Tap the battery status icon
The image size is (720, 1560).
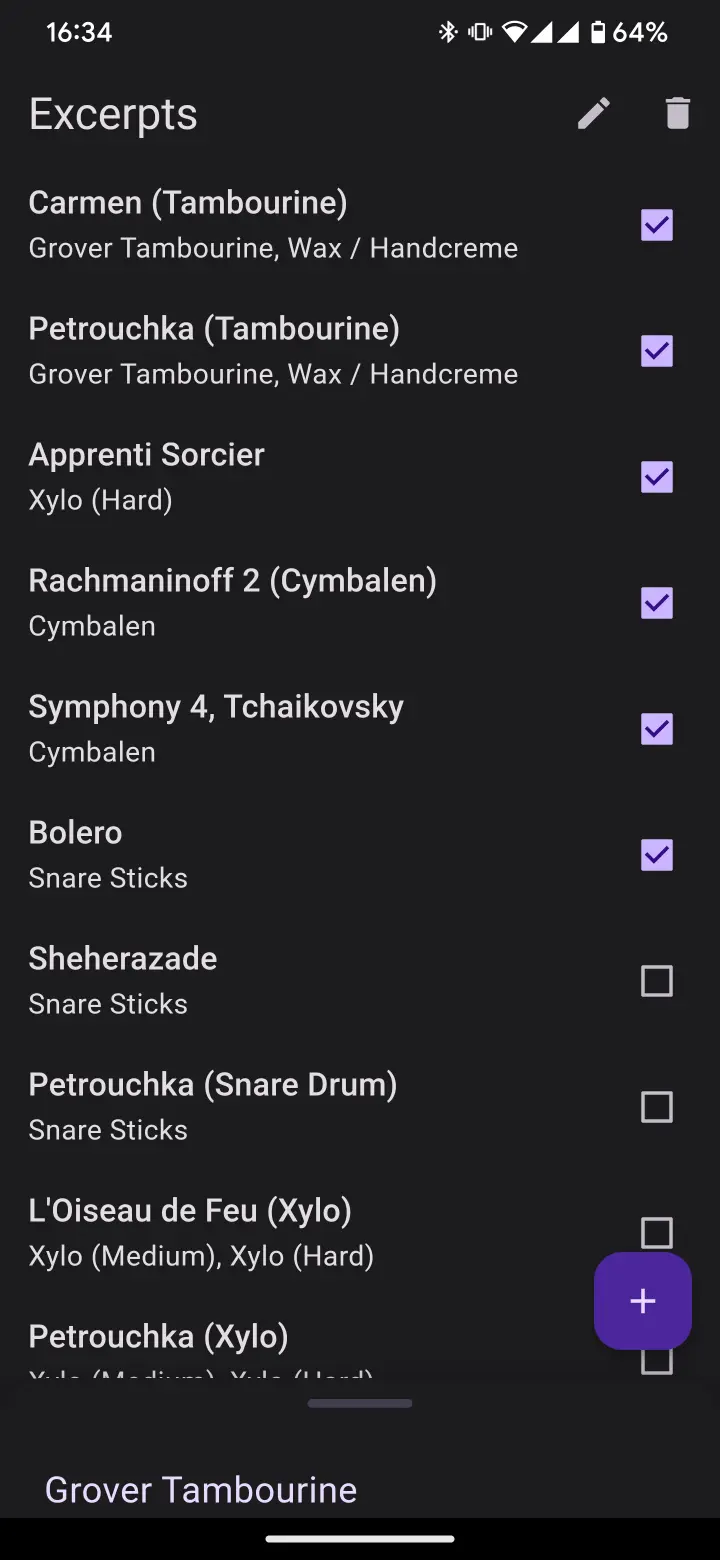point(597,33)
